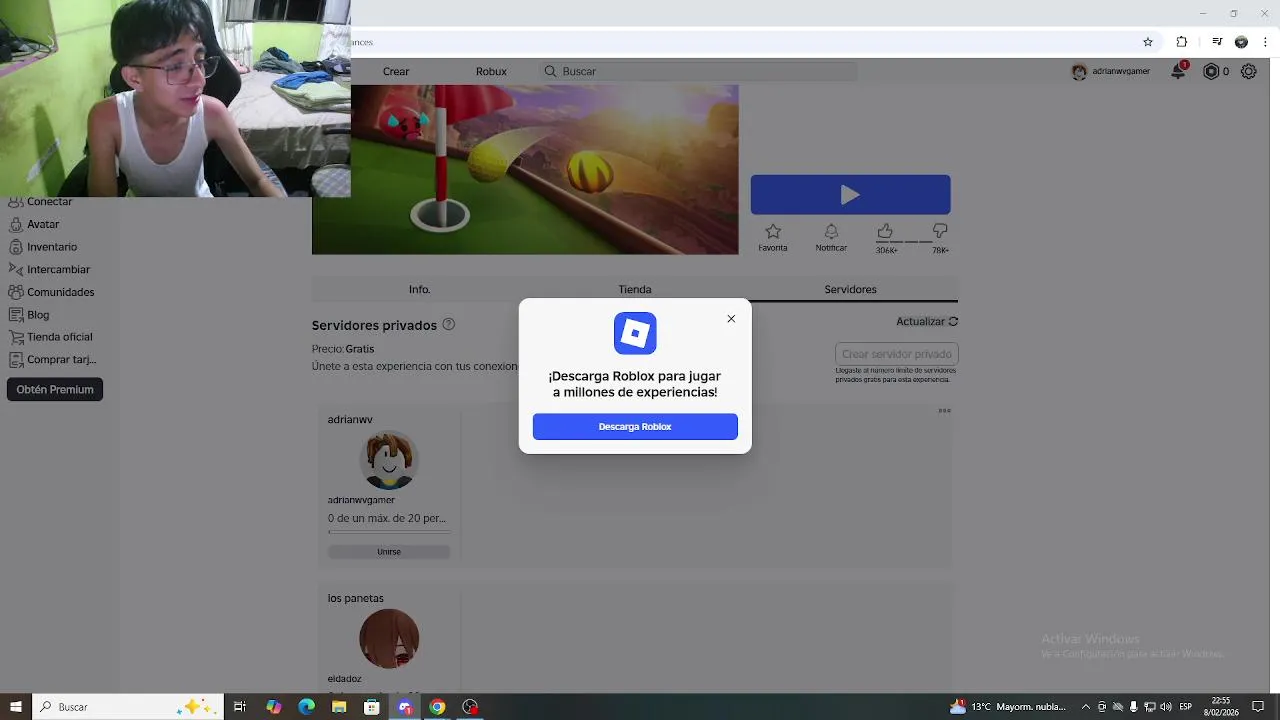Click the Roblox logo in the popup
This screenshot has height=720, width=1280.
pos(635,333)
